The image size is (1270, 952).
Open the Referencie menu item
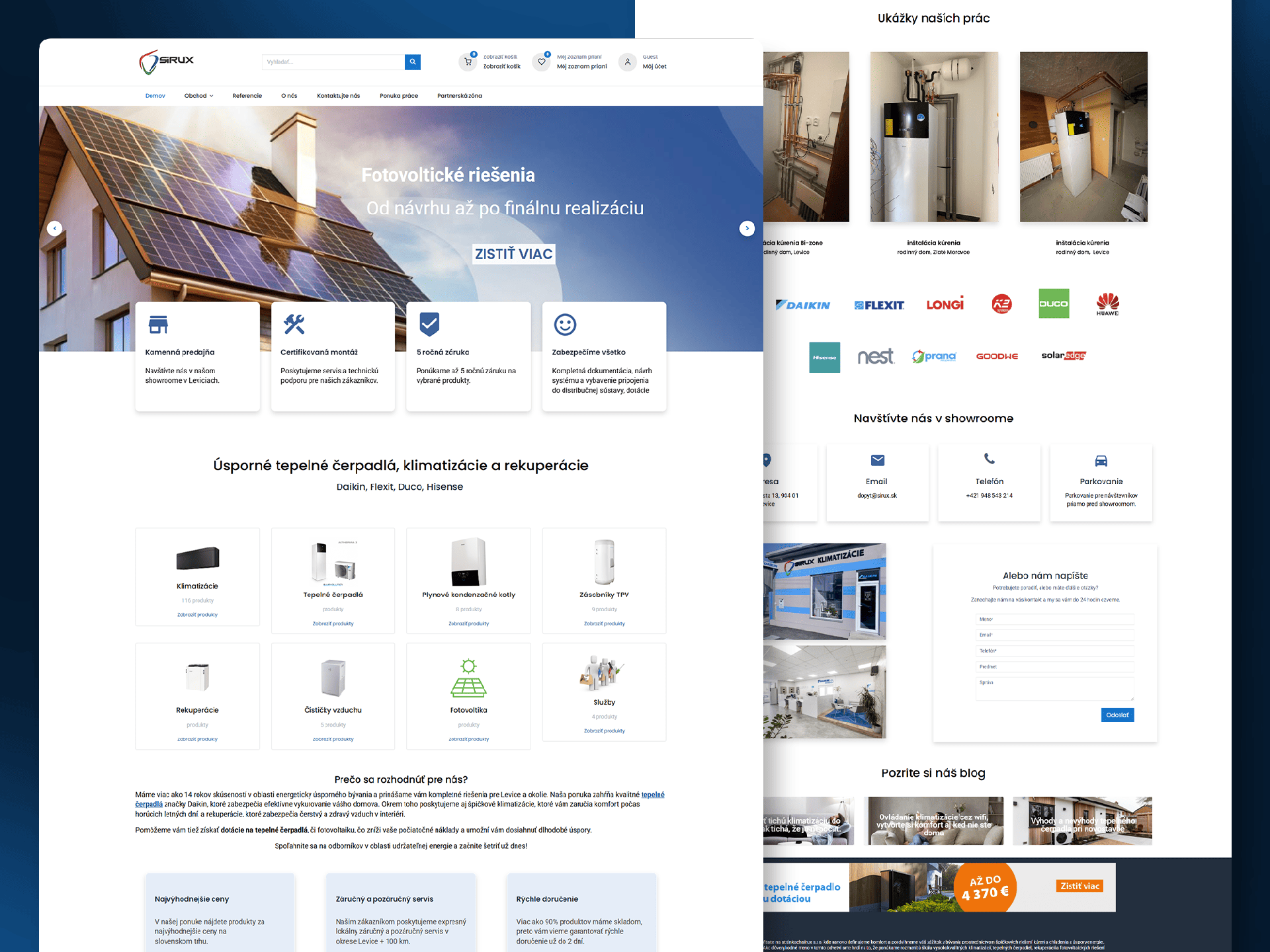247,96
